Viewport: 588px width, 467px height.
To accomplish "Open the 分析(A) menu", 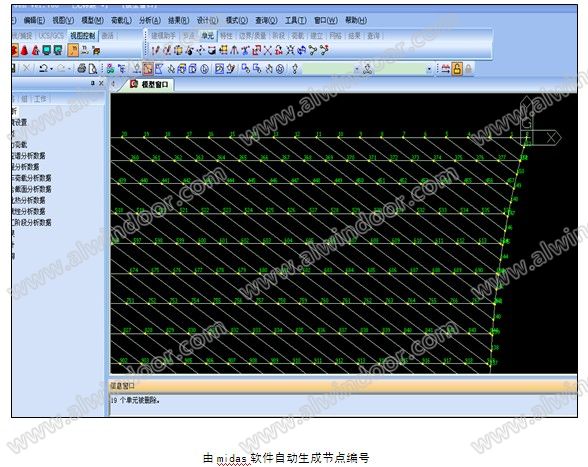I will [150, 20].
